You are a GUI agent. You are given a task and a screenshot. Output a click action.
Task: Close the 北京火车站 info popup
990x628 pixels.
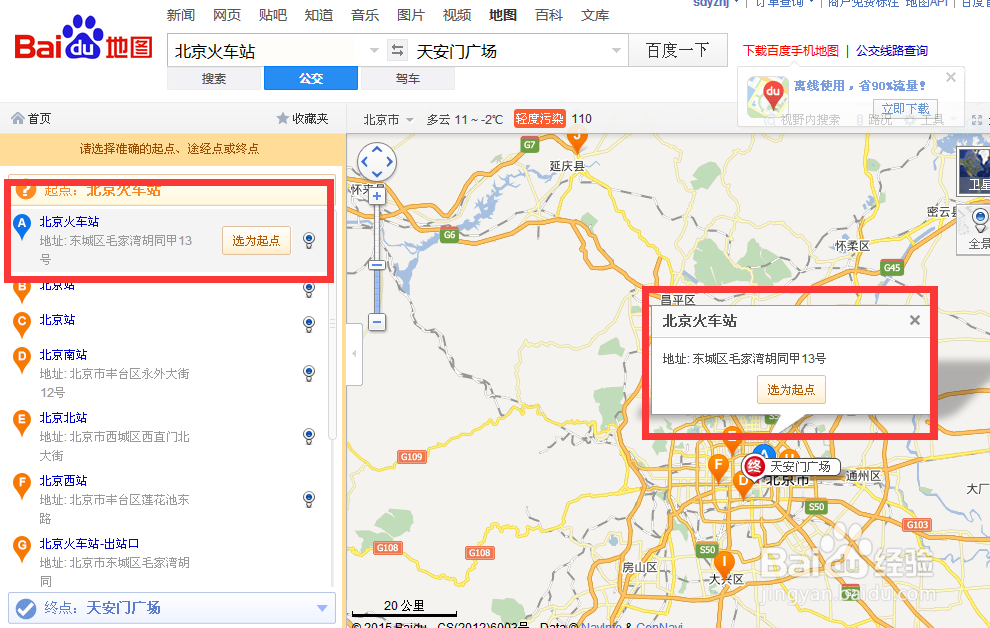[914, 321]
